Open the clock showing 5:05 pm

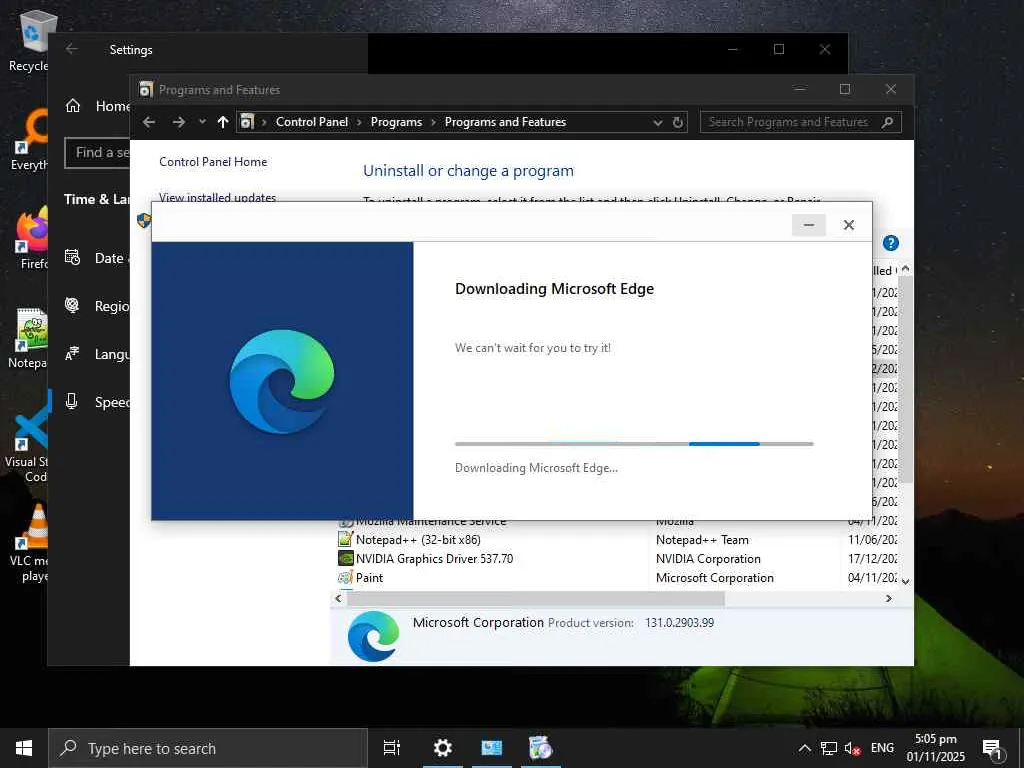pos(935,748)
